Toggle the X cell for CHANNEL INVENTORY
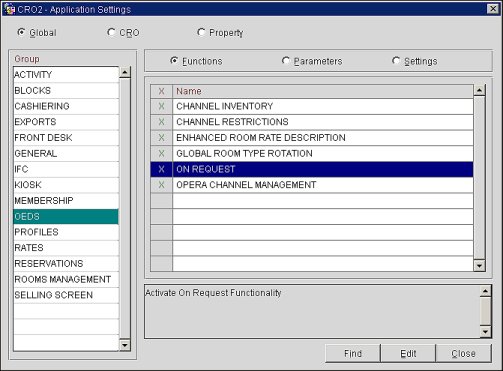Image resolution: width=503 pixels, height=371 pixels. (161, 106)
